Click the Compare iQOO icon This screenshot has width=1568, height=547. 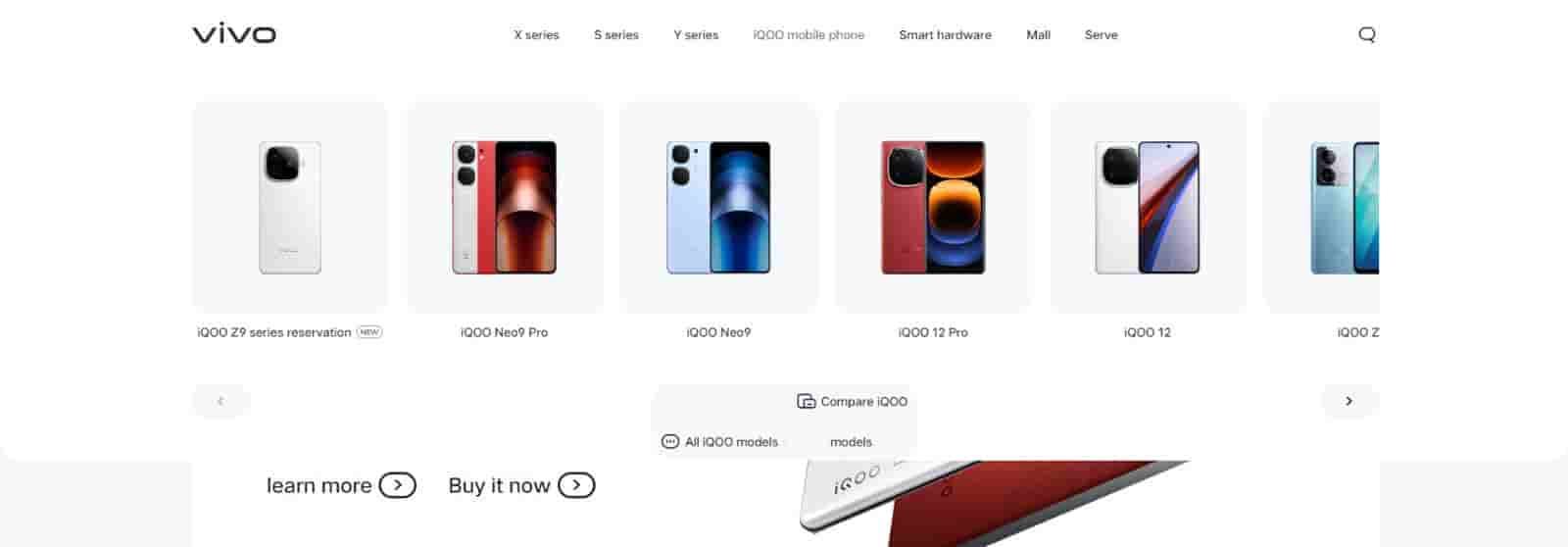tap(806, 401)
